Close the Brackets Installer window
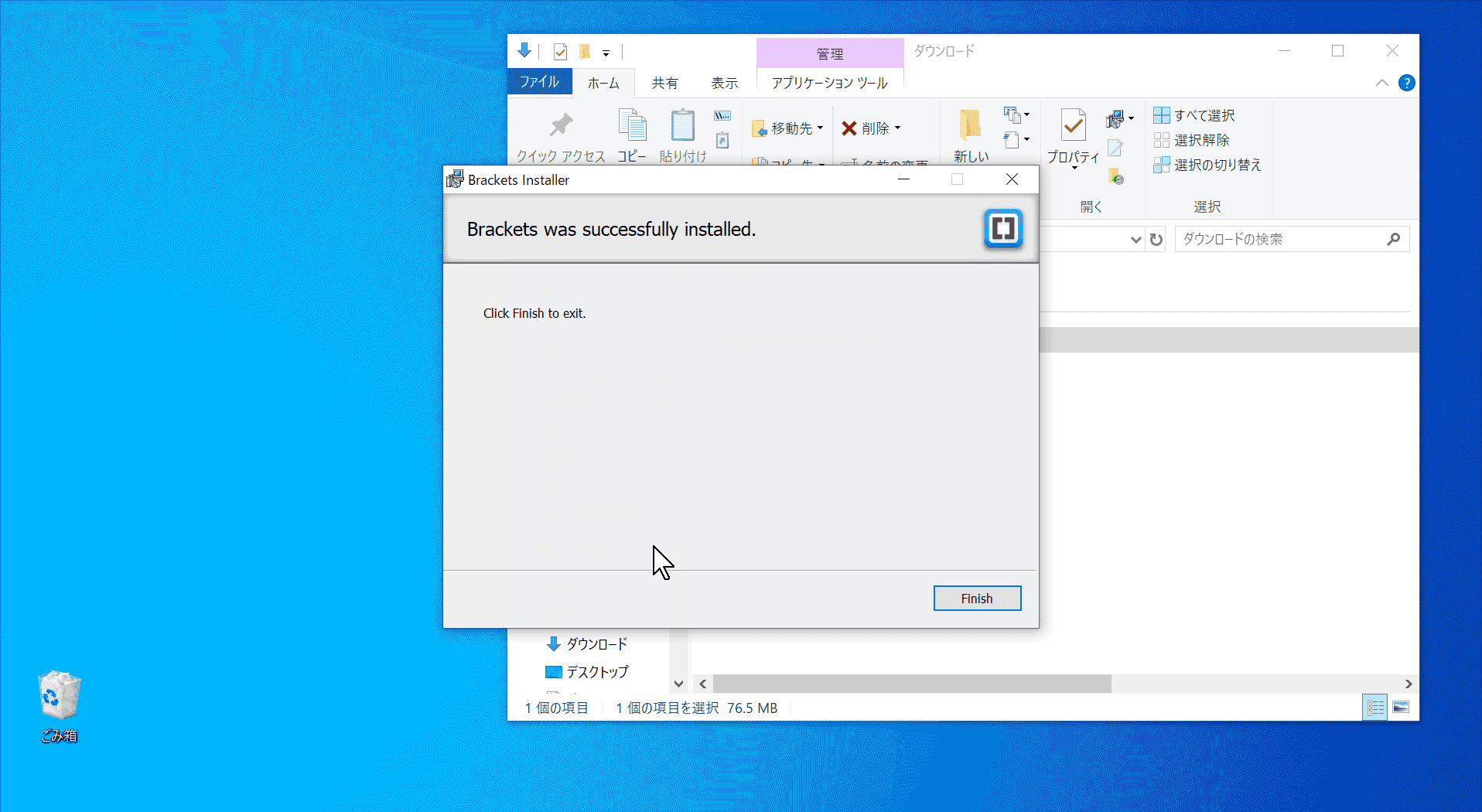The width and height of the screenshot is (1482, 812). (1012, 179)
